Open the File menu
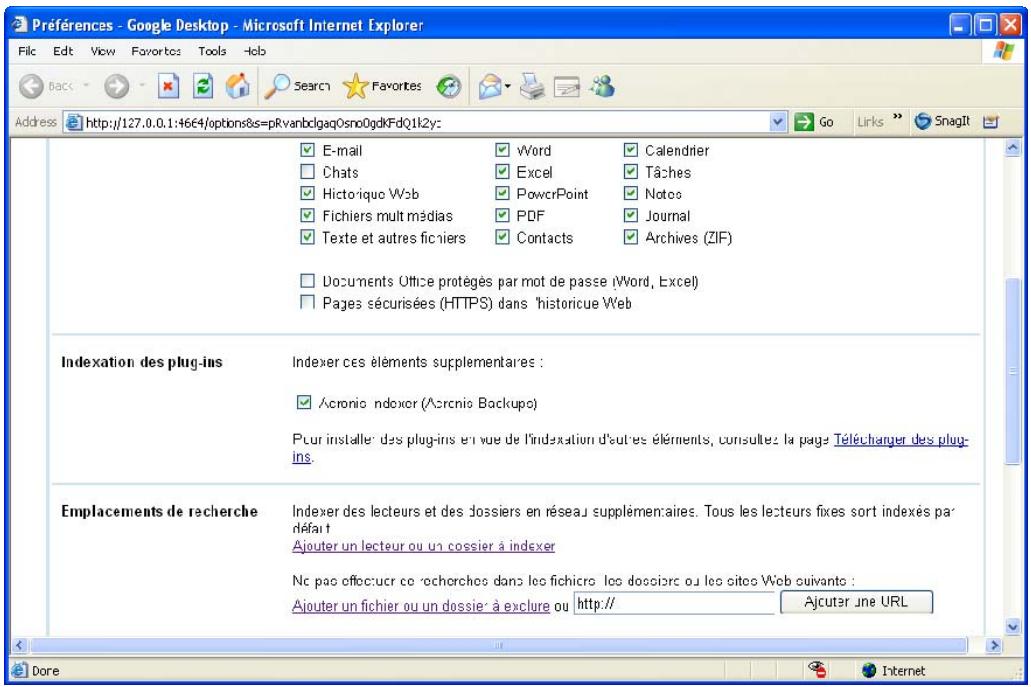The height and width of the screenshot is (687, 1031). (27, 51)
